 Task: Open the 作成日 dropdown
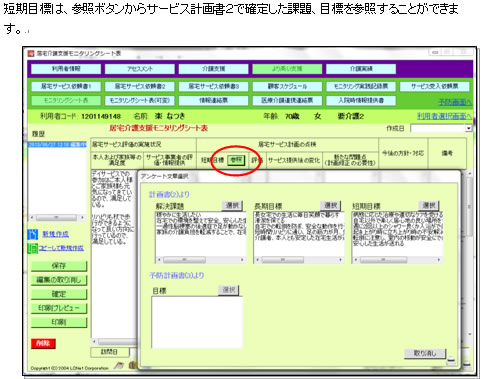(x=468, y=129)
